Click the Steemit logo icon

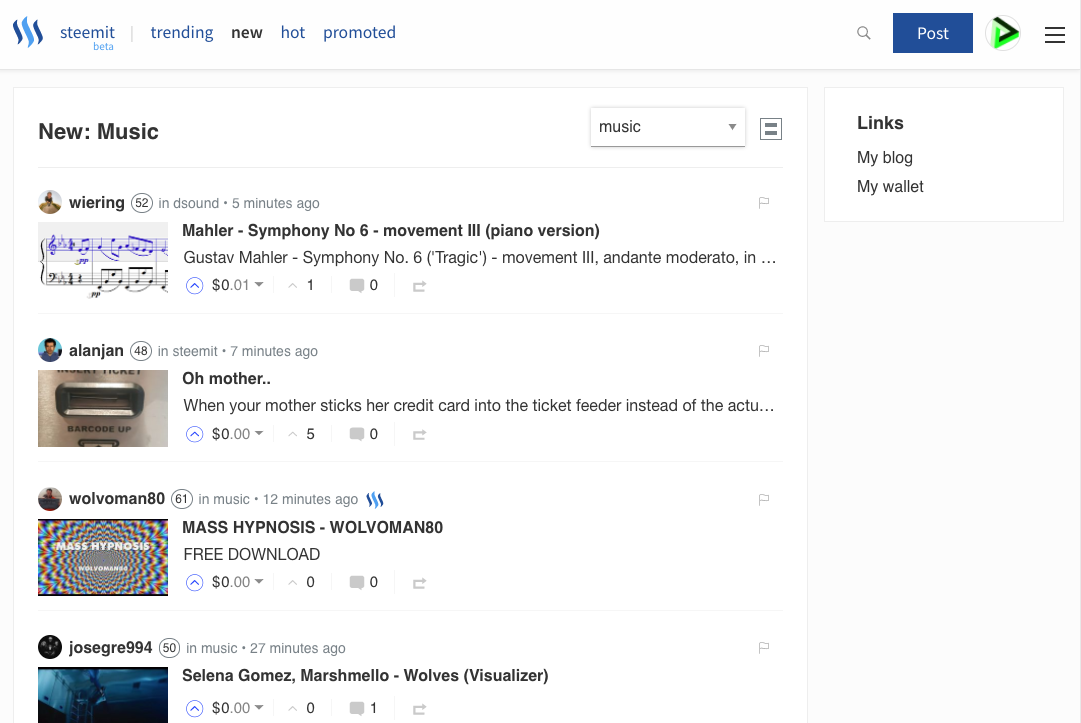coord(28,32)
